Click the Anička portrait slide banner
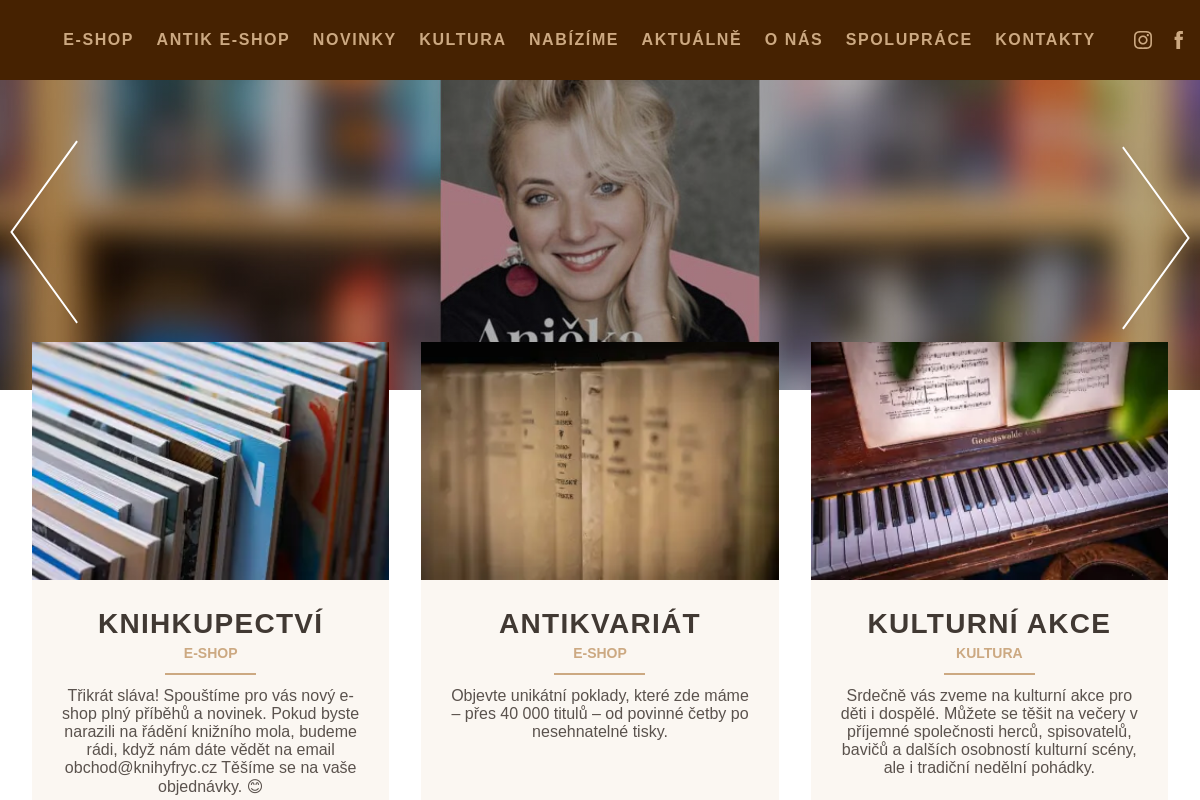 [600, 211]
